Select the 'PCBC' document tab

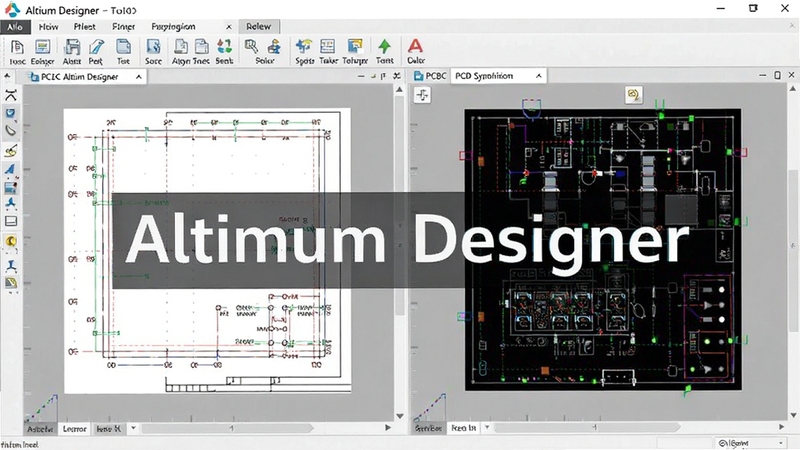(431, 76)
